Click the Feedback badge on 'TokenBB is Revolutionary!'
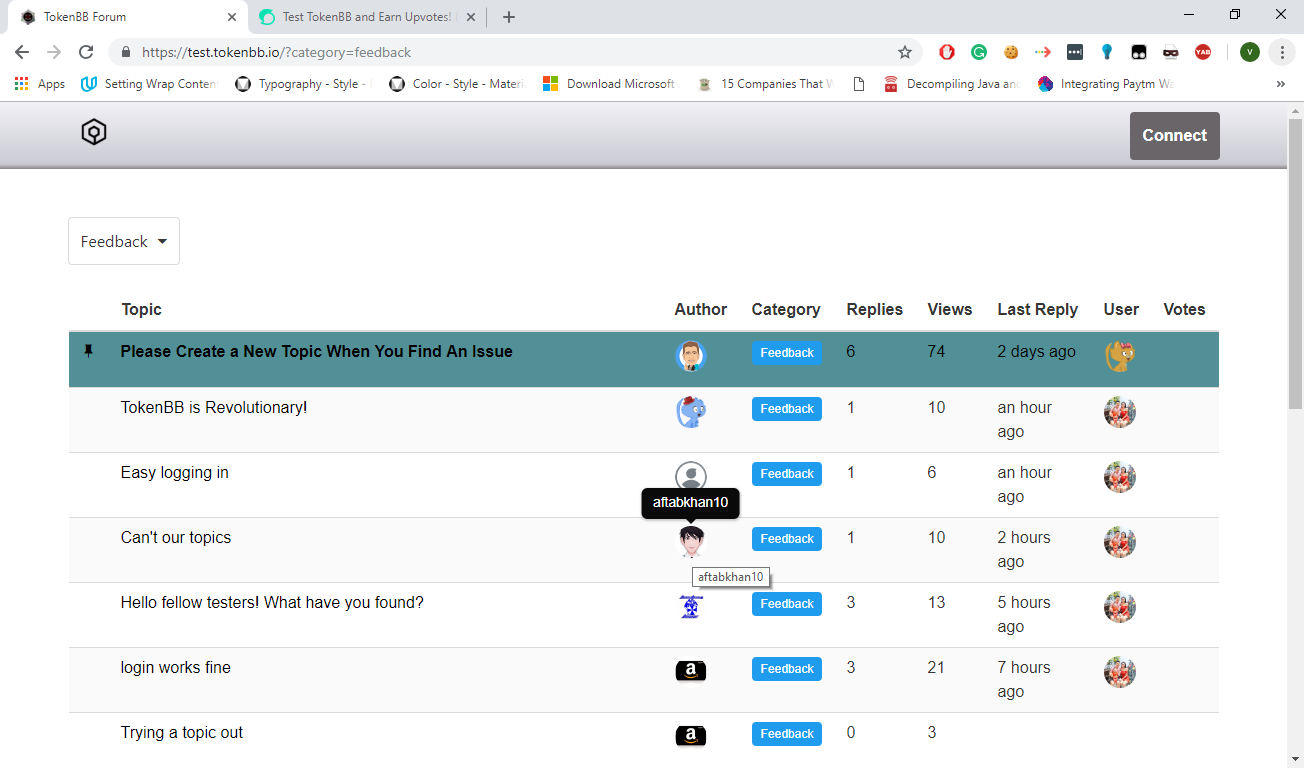 coord(787,409)
